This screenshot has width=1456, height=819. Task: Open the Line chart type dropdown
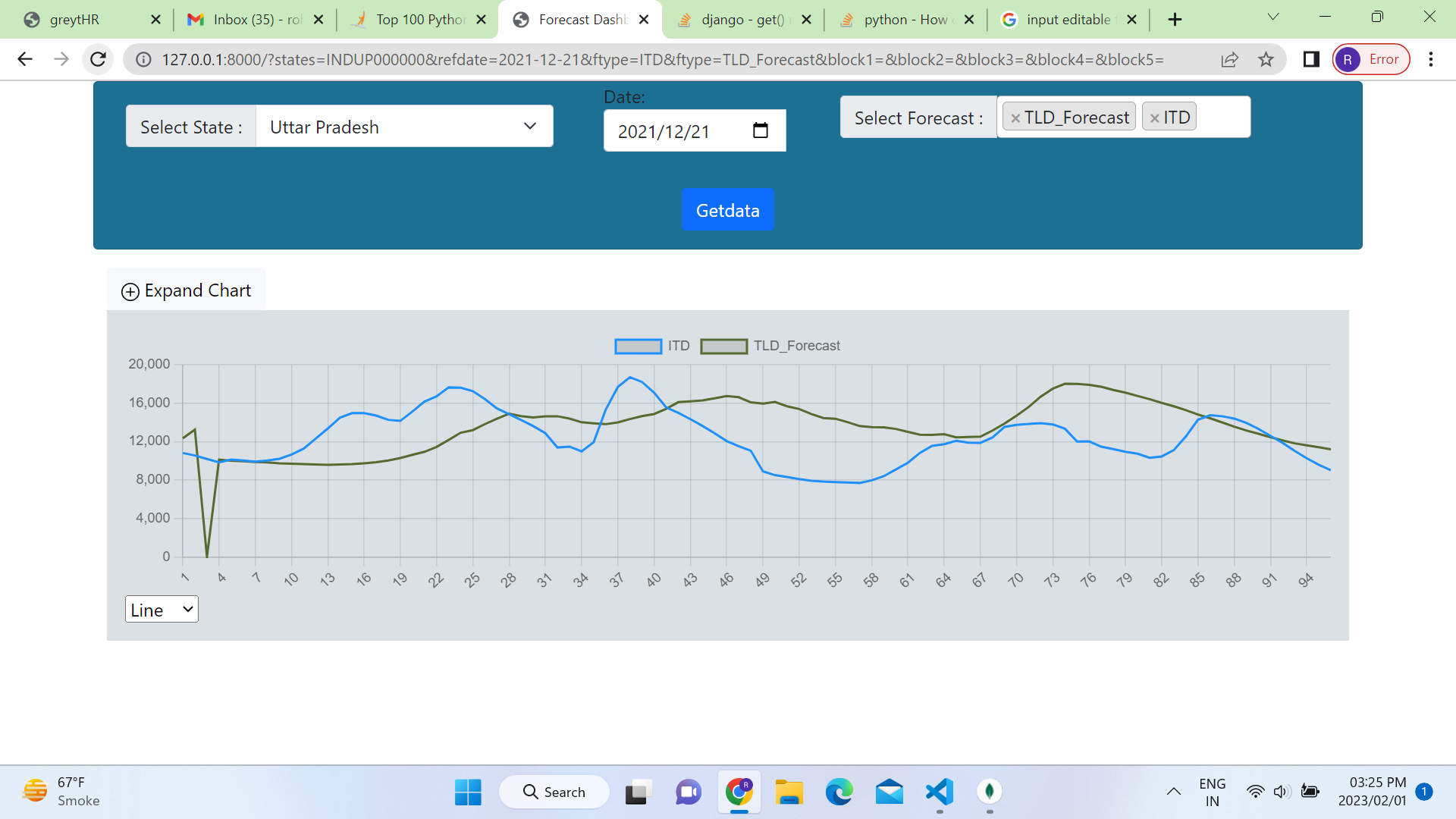(161, 609)
